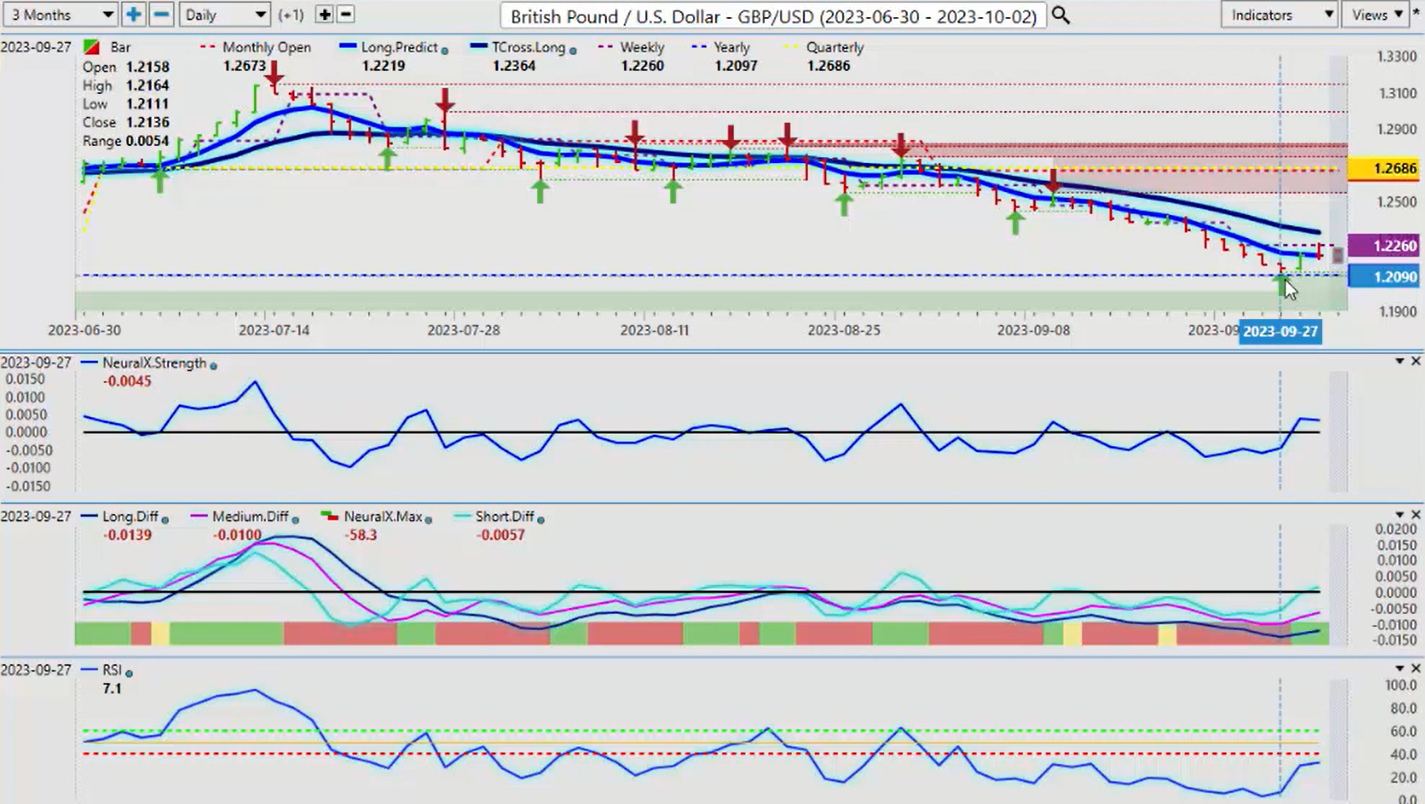Click the blue 1.2090 price tag
Screen dimensions: 1425x804
[1385, 276]
